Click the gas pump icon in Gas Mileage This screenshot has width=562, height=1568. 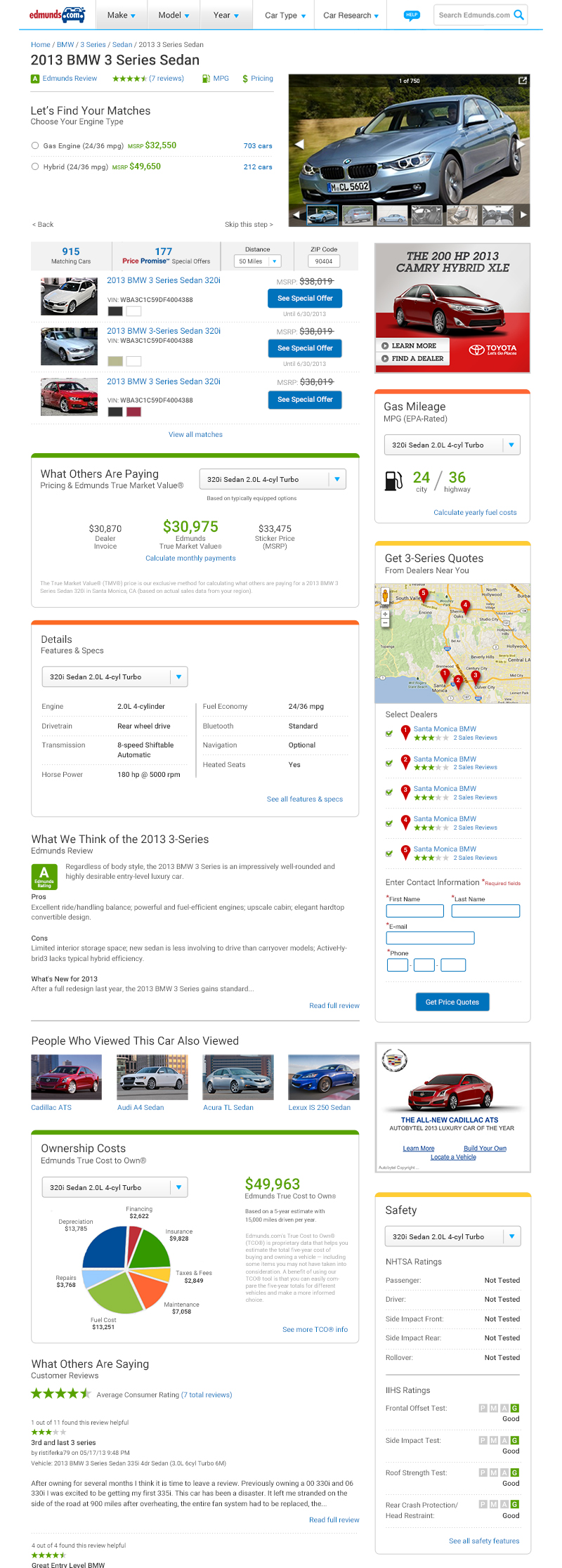[x=394, y=481]
